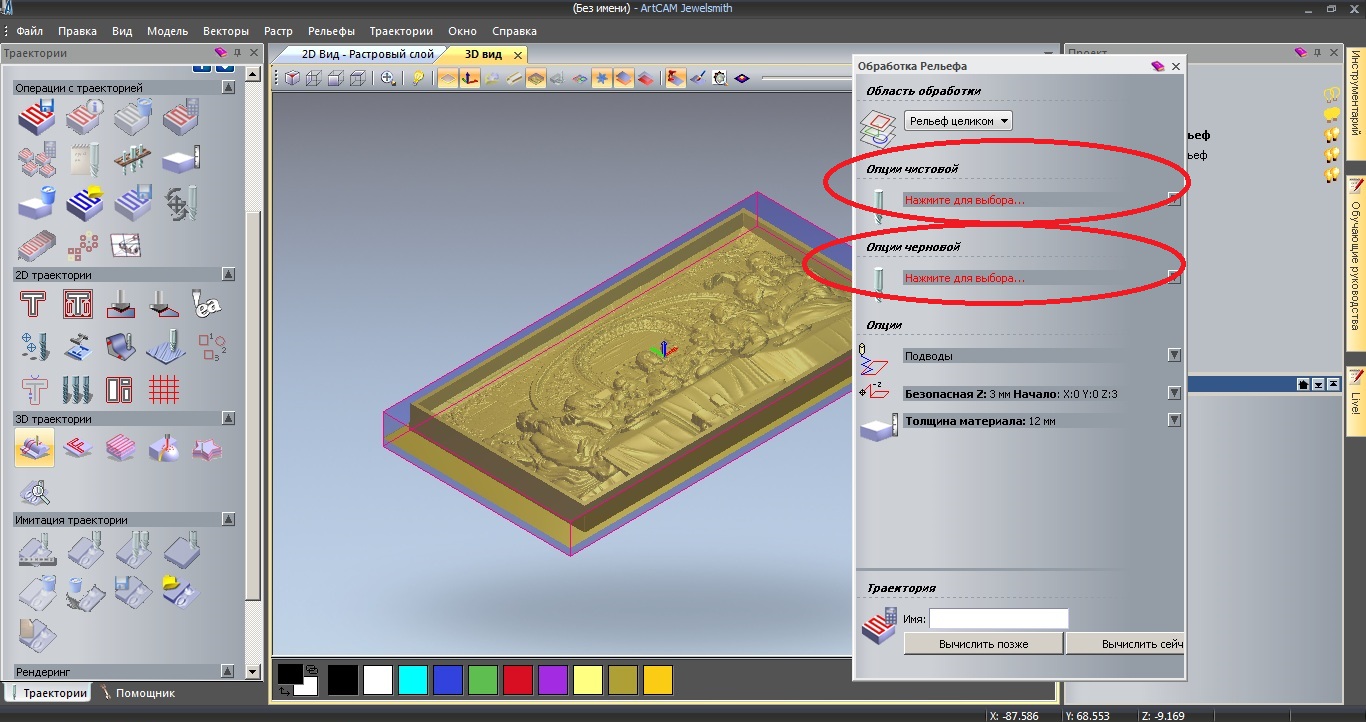Load simulation using the yellow-folder icon
The height and width of the screenshot is (722, 1366).
[180, 593]
